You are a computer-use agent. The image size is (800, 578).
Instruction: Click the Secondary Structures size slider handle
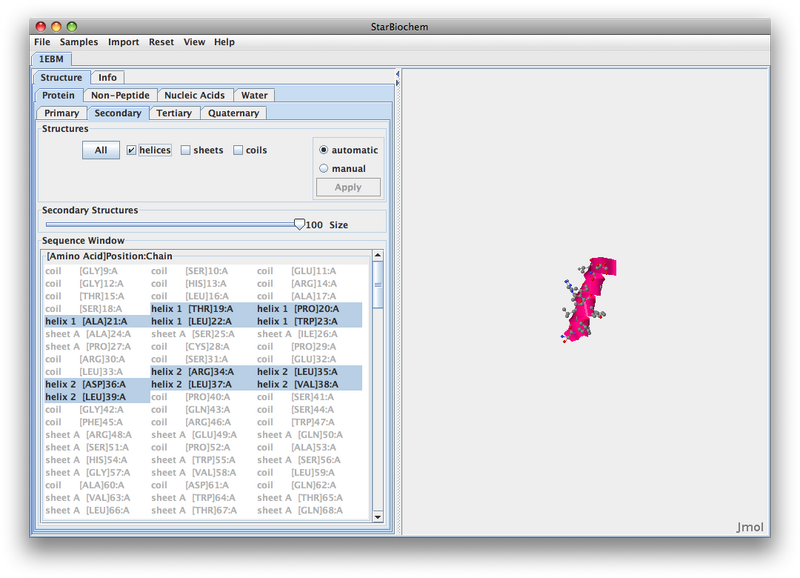[x=298, y=225]
